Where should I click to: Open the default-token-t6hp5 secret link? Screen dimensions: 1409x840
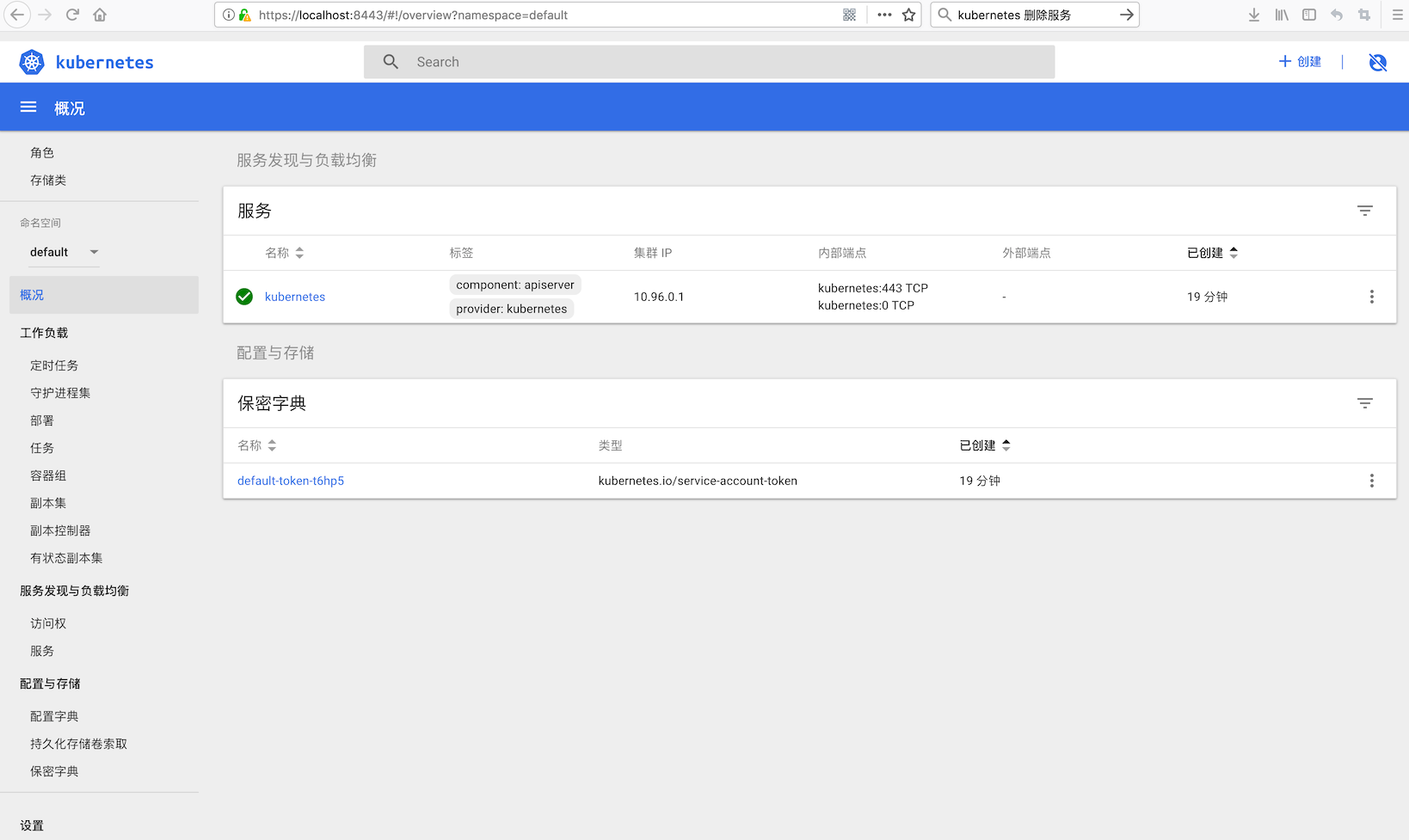click(291, 481)
